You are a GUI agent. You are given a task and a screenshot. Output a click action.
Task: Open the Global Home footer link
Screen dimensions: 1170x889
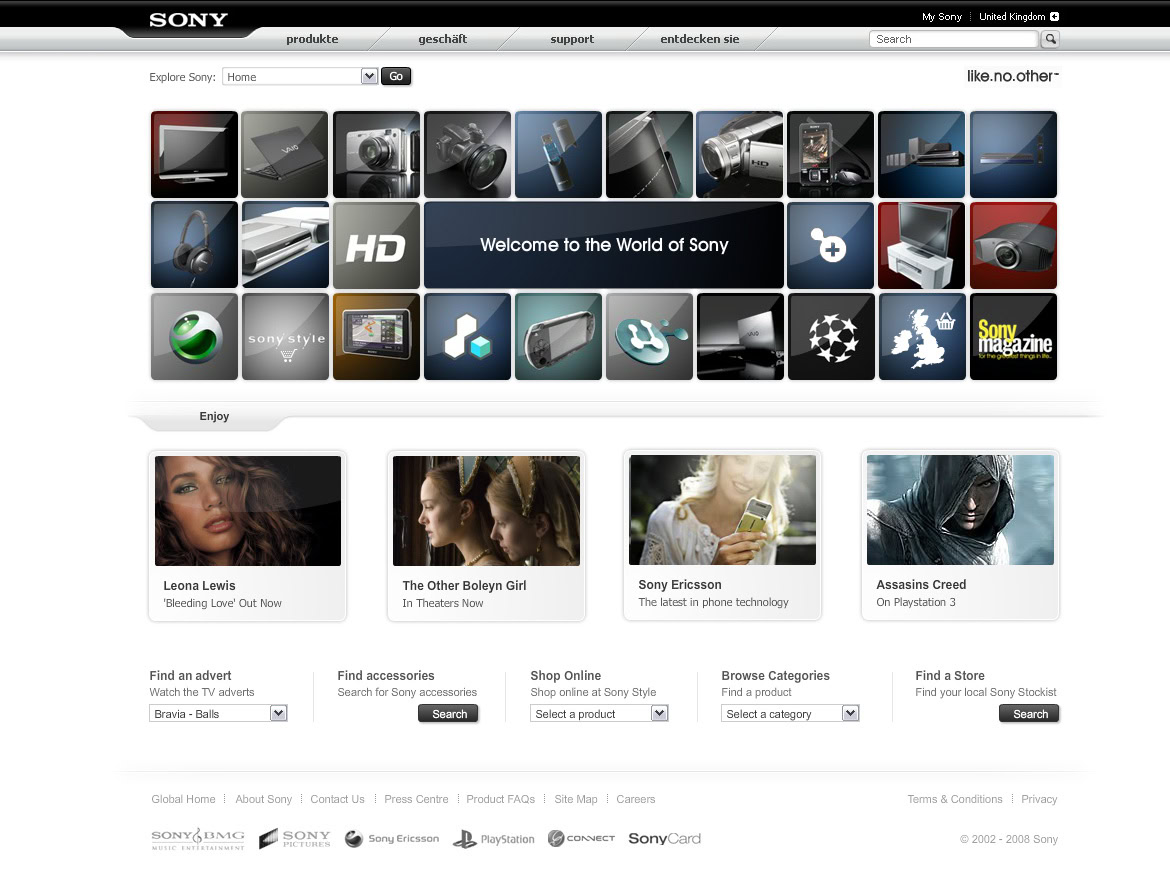[x=184, y=799]
